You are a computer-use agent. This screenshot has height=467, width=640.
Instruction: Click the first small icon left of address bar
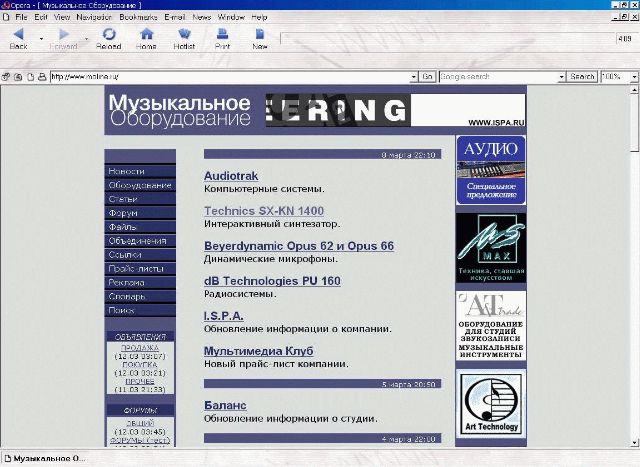point(6,77)
